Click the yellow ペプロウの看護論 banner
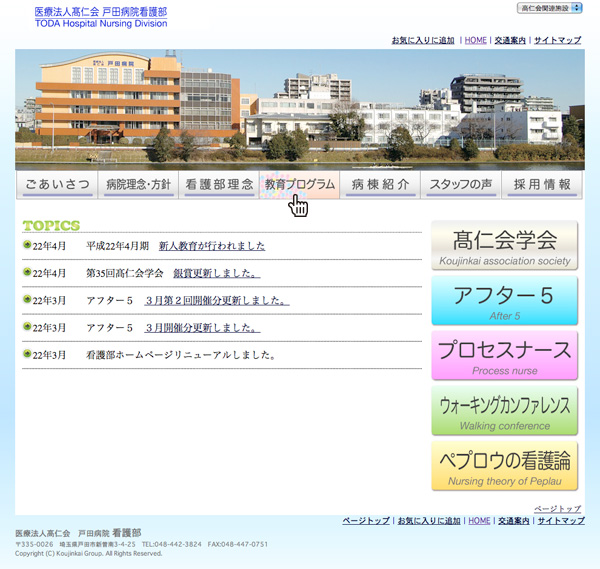600x569 pixels. [x=505, y=466]
